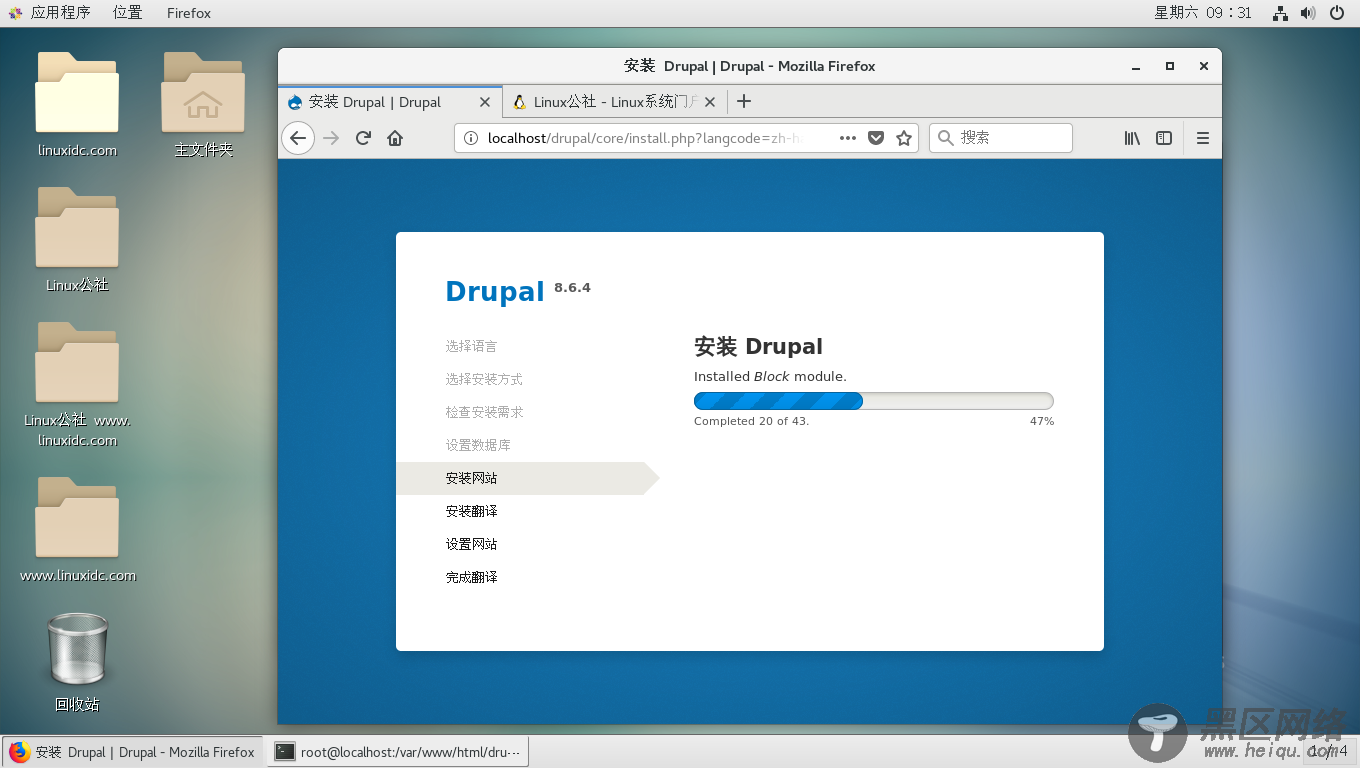Viewport: 1360px width, 768px height.
Task: Switch to the root@localhost terminal taskbar button
Action: click(398, 752)
